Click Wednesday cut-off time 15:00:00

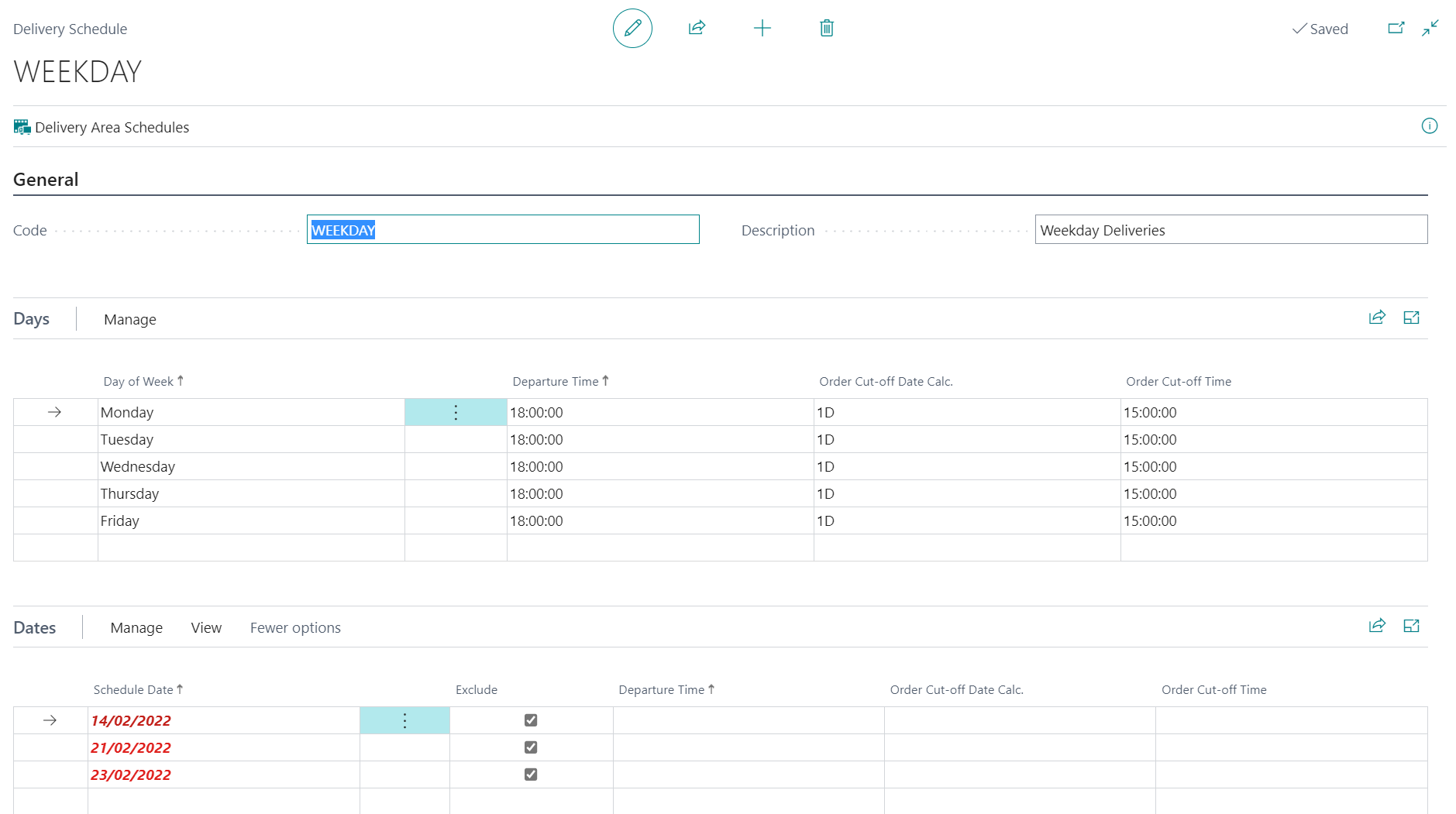[x=1274, y=466]
